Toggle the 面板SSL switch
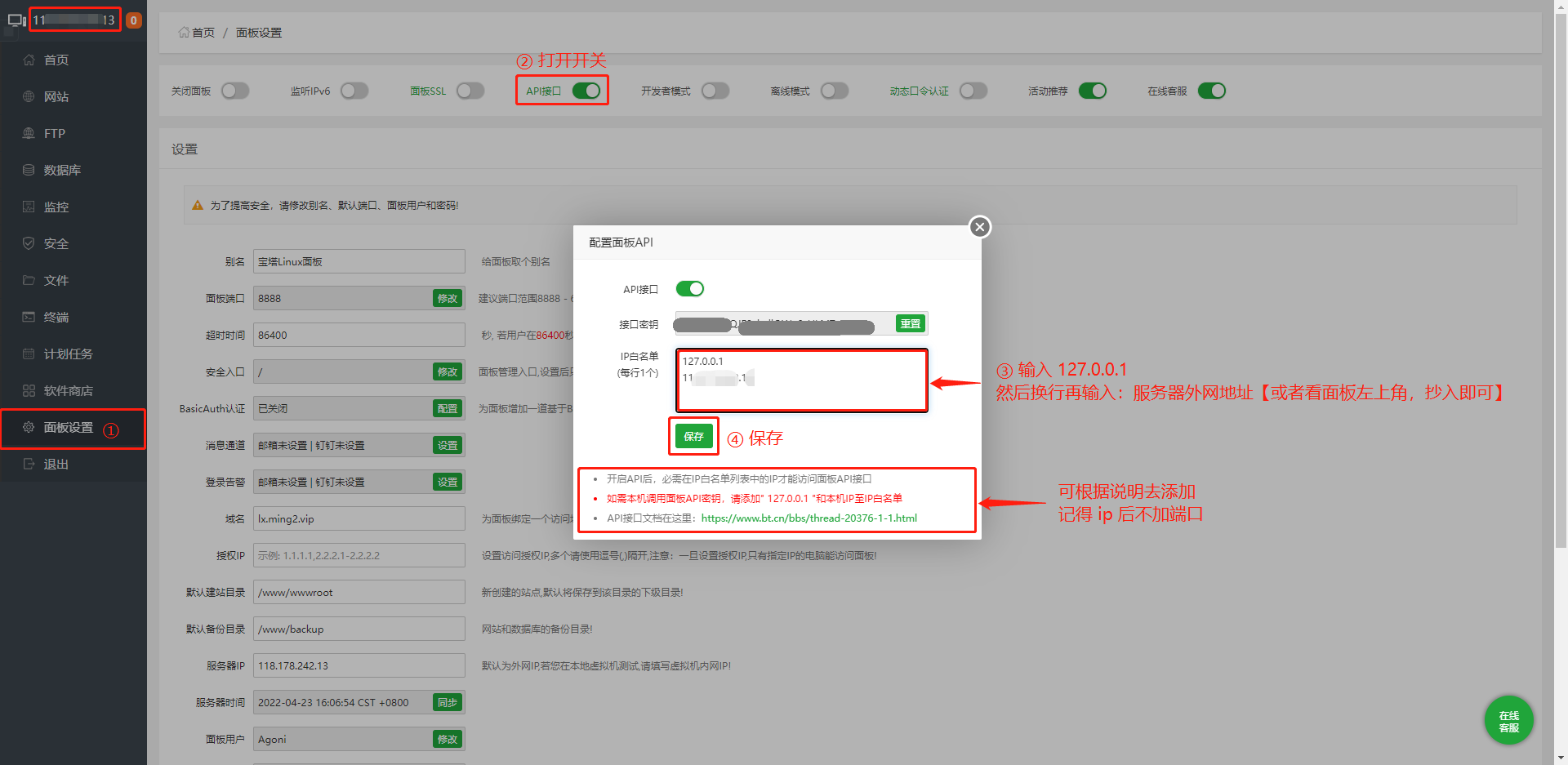1568x765 pixels. tap(470, 91)
